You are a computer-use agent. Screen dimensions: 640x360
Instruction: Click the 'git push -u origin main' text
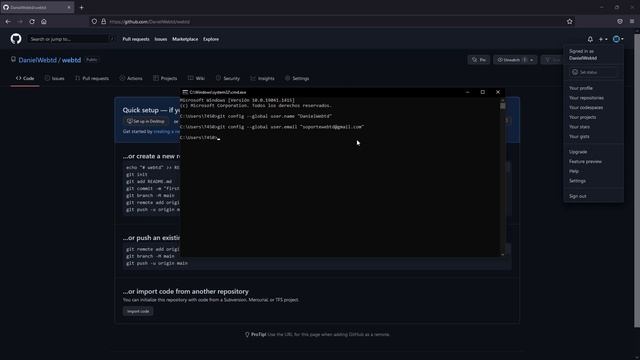(157, 263)
